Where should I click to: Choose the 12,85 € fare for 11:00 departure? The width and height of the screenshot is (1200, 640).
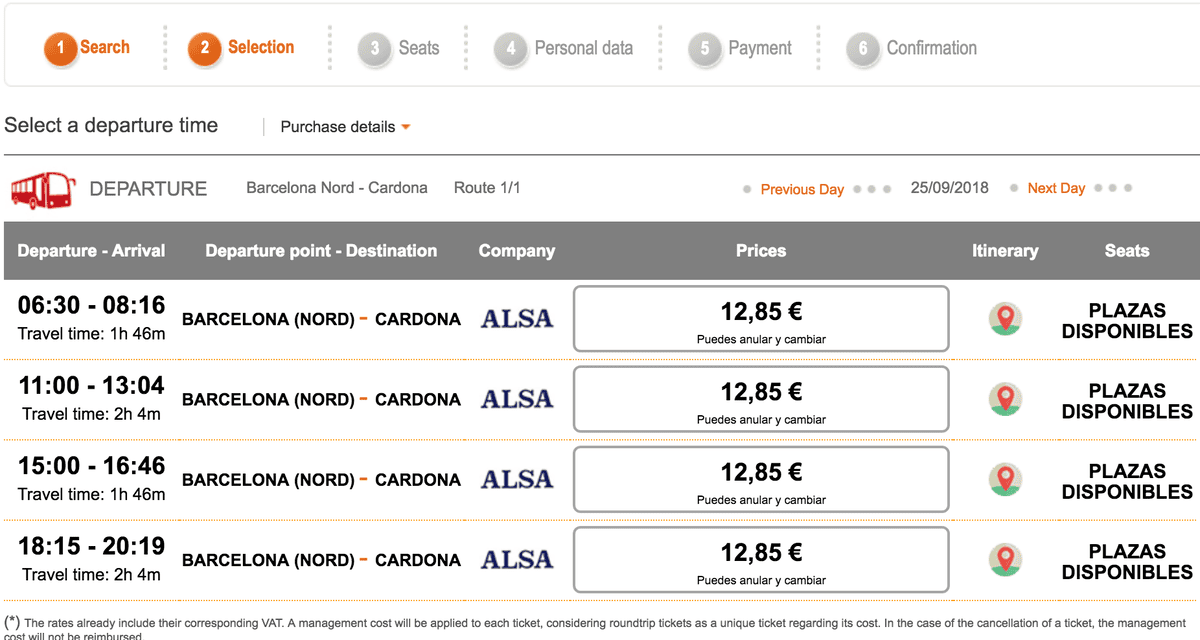[761, 399]
